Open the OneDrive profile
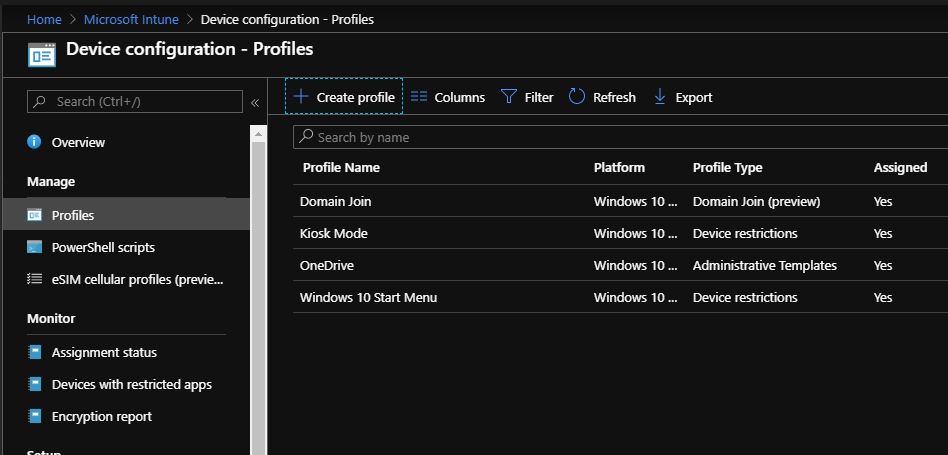Viewport: 948px width, 455px height. [x=327, y=265]
